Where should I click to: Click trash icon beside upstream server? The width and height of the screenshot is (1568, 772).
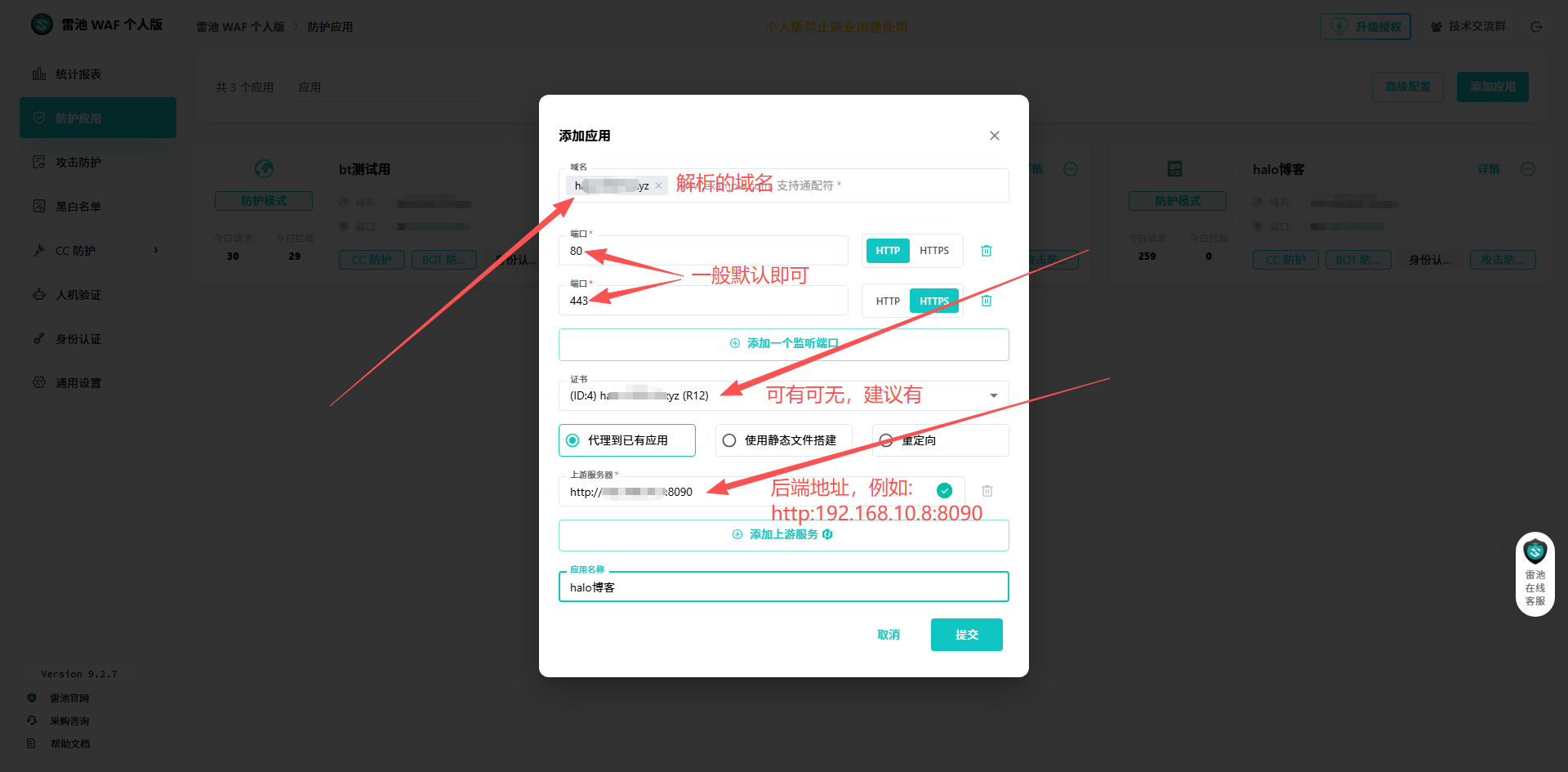tap(987, 491)
